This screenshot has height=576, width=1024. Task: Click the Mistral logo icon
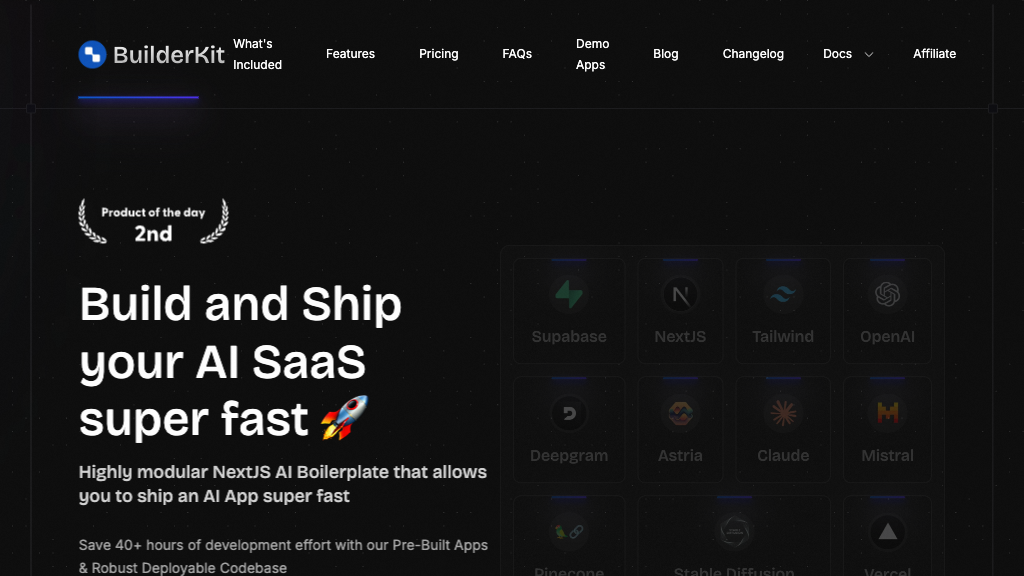tap(887, 413)
